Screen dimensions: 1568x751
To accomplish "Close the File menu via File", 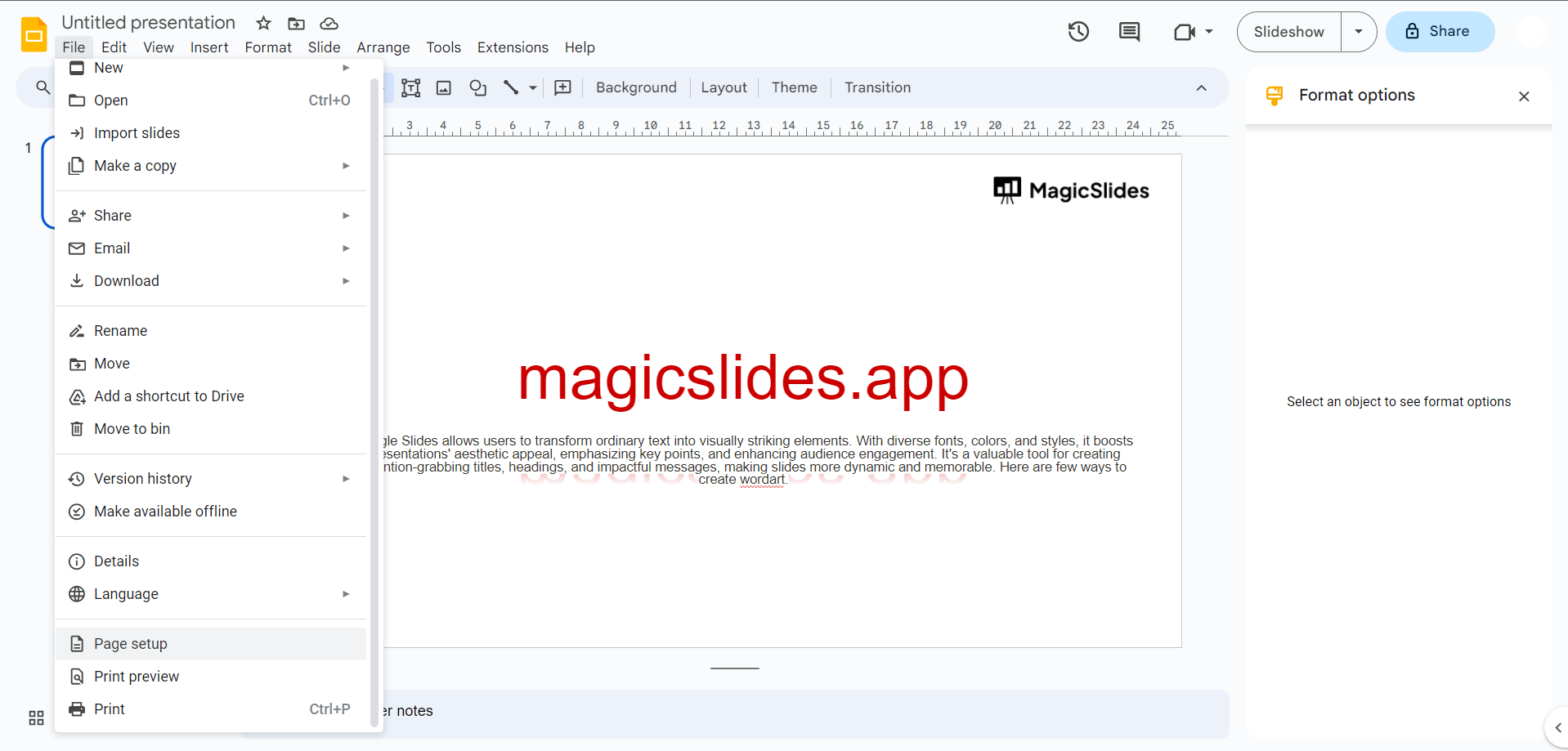I will pyautogui.click(x=74, y=47).
